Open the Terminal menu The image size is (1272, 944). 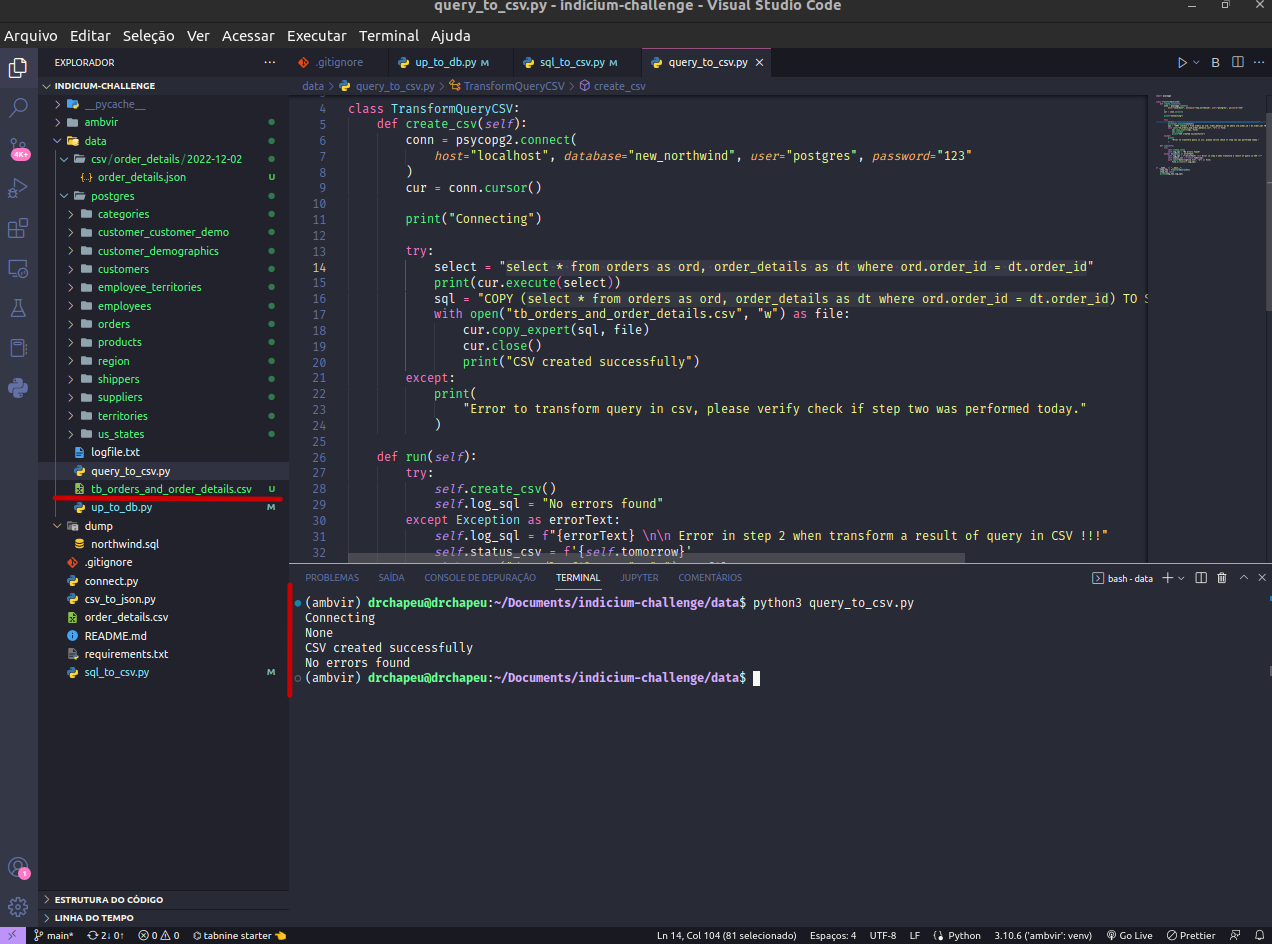[x=388, y=35]
